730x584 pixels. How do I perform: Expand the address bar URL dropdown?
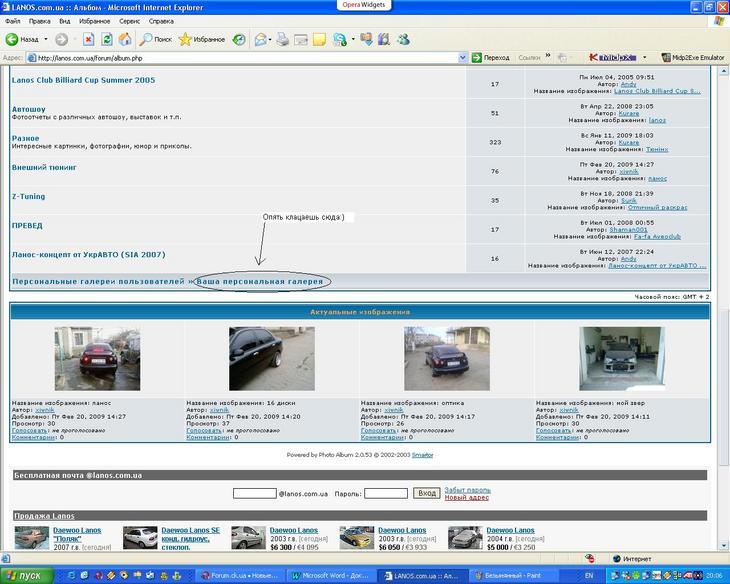(462, 58)
